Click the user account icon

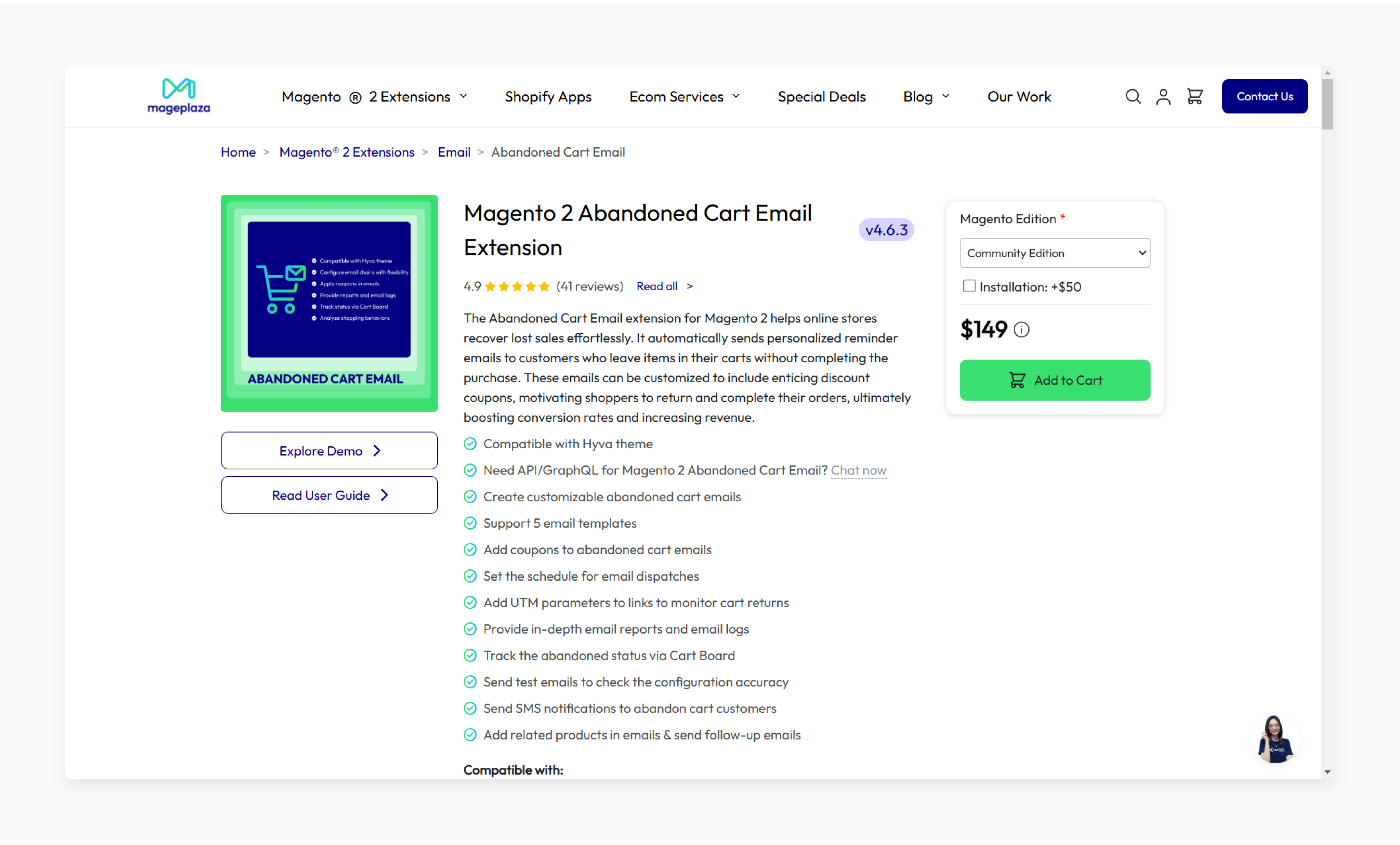(x=1163, y=96)
